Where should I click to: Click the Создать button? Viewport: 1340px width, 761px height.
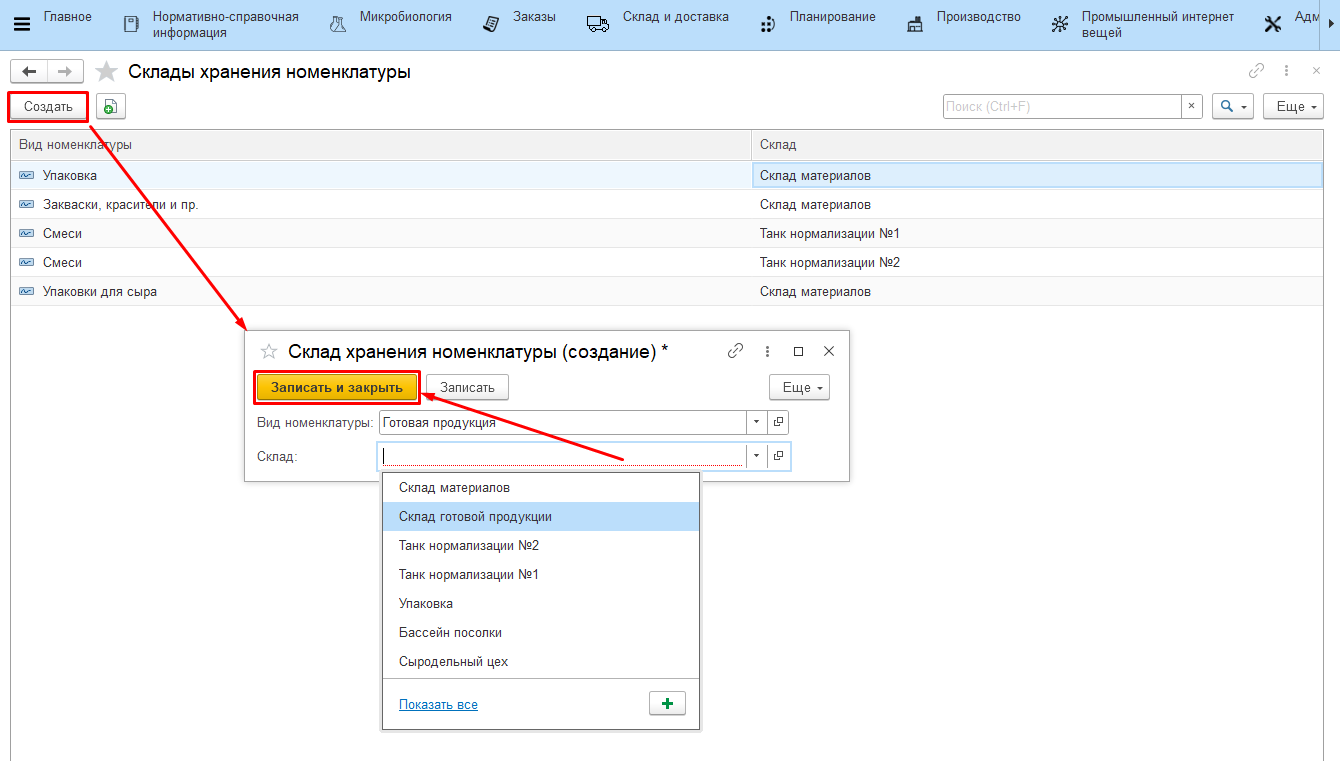coord(48,107)
